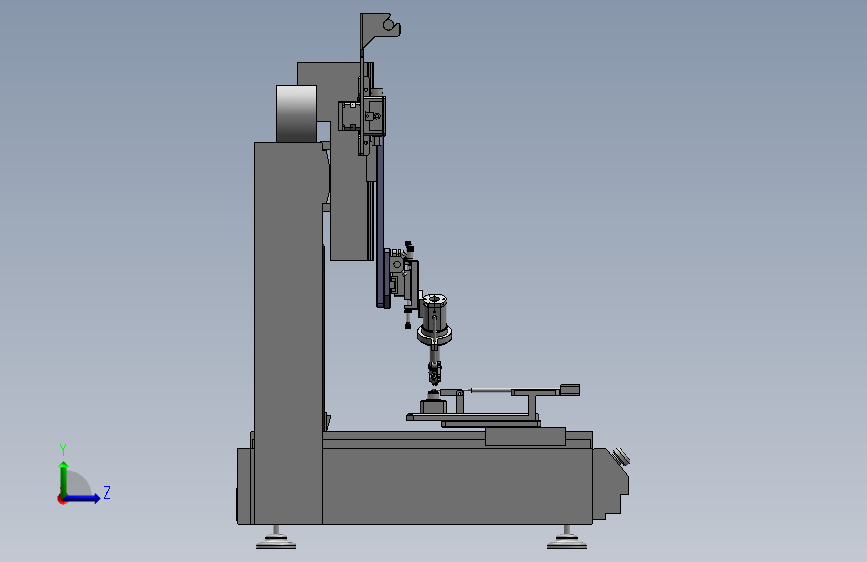This screenshot has width=867, height=562.
Task: Select the left leveling foot under the base
Action: pos(275,537)
